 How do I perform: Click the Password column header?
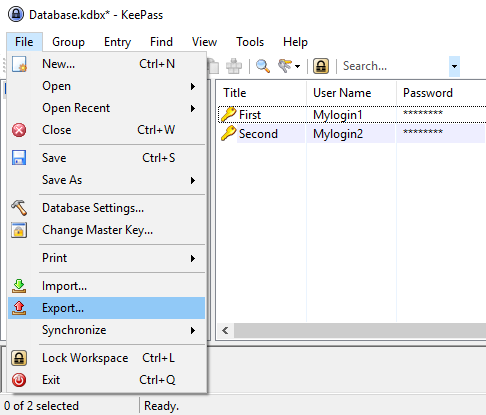tap(441, 93)
